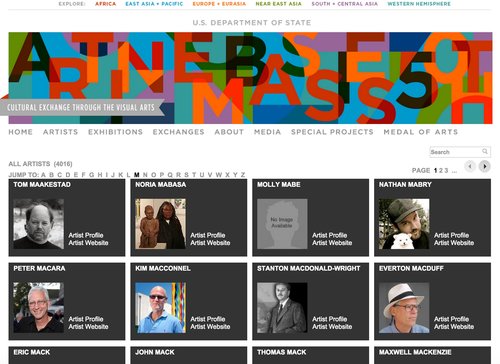Open Near East Asia region
Screen dimensions: 500x364
point(278,4)
